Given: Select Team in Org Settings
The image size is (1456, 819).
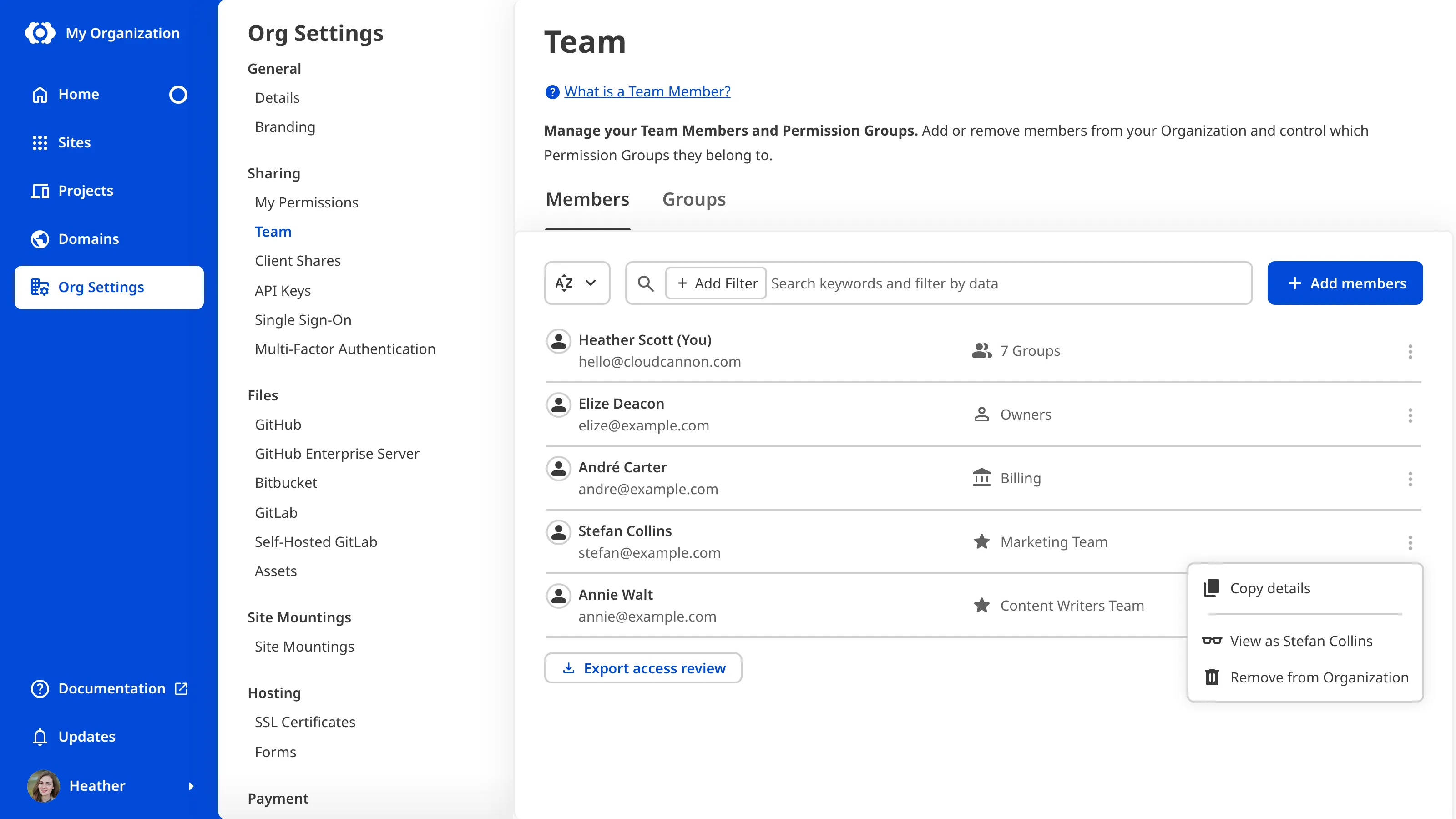Looking at the screenshot, I should [x=273, y=232].
